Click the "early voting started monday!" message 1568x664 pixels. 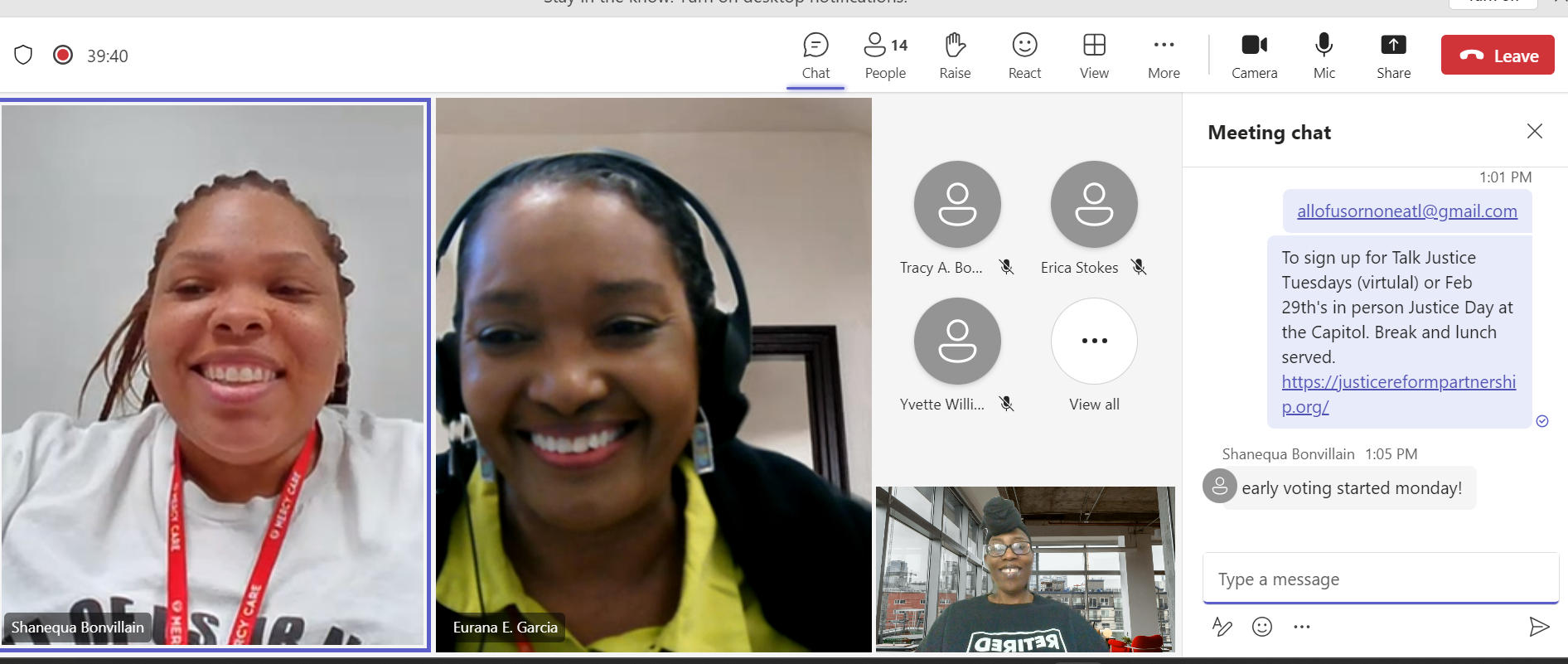point(1352,488)
